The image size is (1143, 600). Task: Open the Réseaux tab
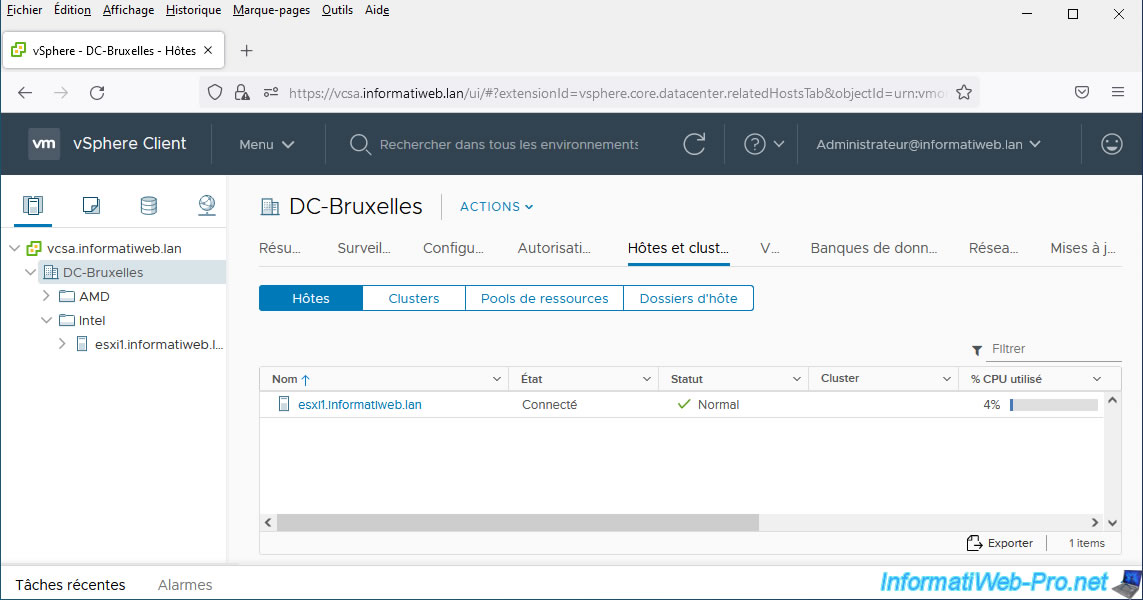(994, 249)
